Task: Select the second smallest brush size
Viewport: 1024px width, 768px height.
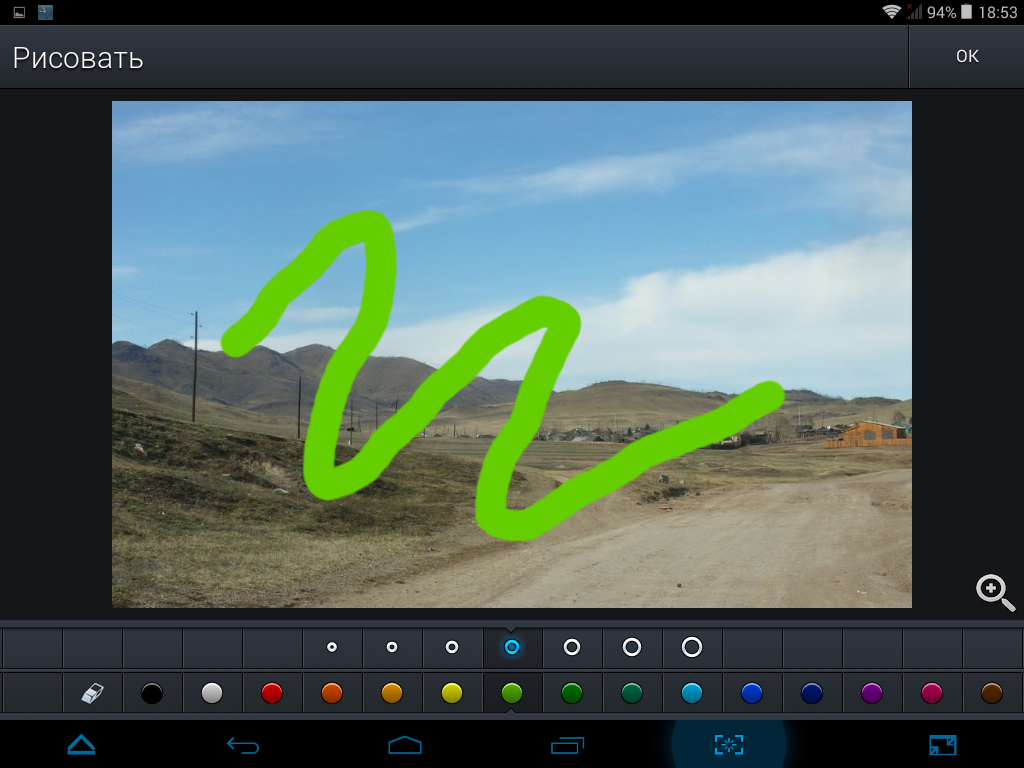Action: point(392,647)
